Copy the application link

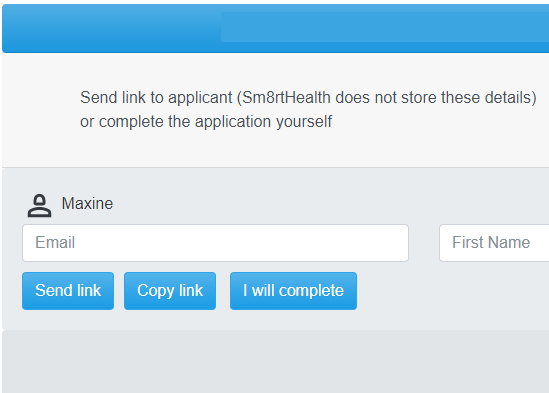point(170,291)
